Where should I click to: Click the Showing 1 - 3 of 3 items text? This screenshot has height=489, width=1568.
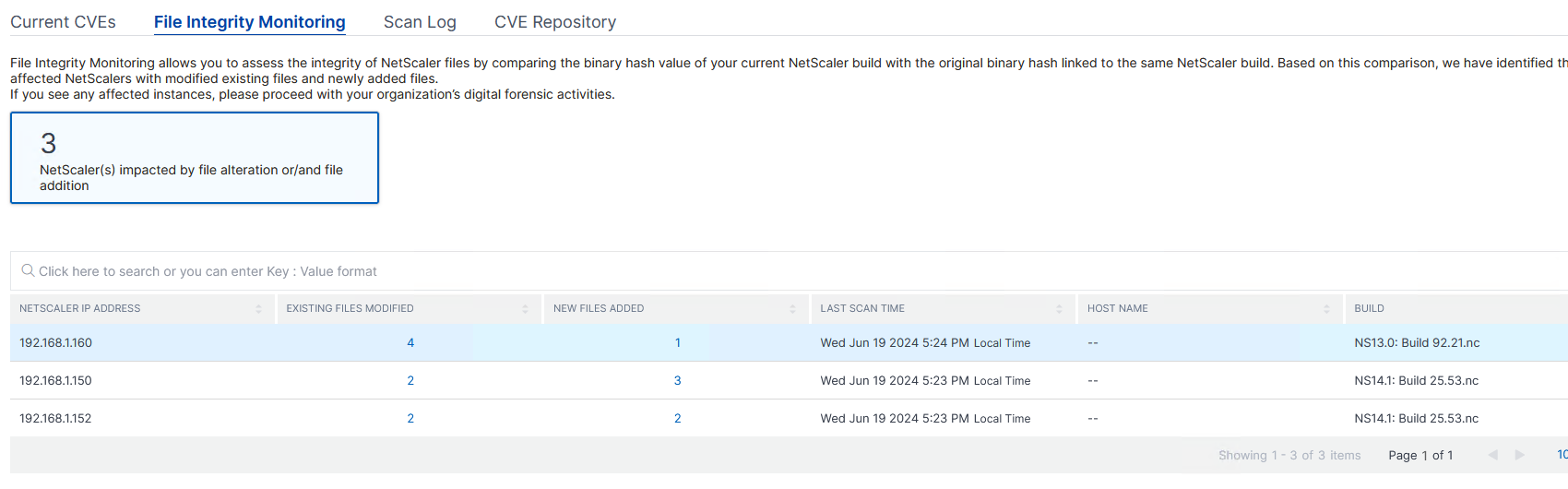tap(1289, 455)
